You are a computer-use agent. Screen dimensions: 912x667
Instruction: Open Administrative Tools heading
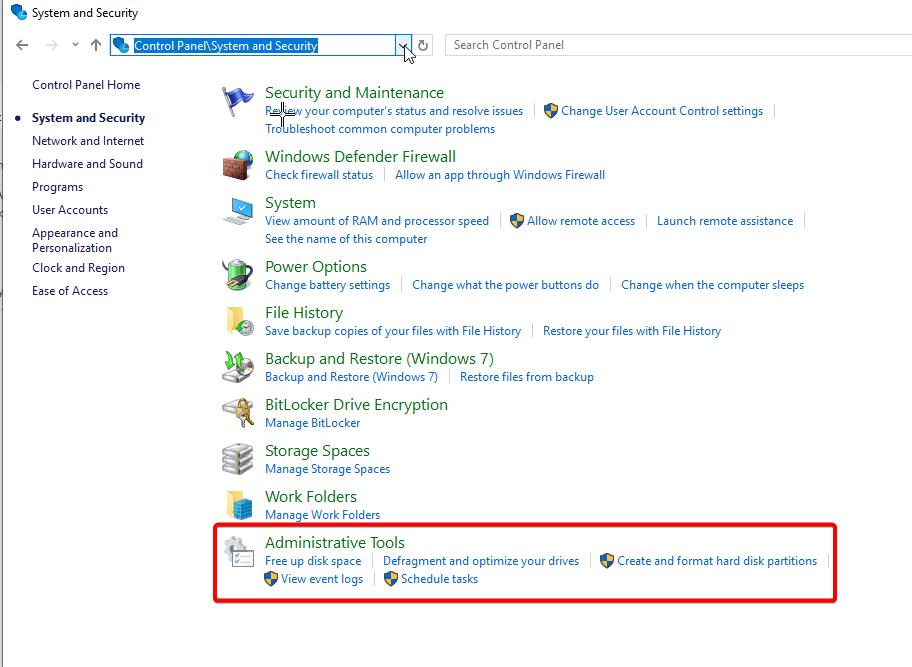click(x=334, y=543)
